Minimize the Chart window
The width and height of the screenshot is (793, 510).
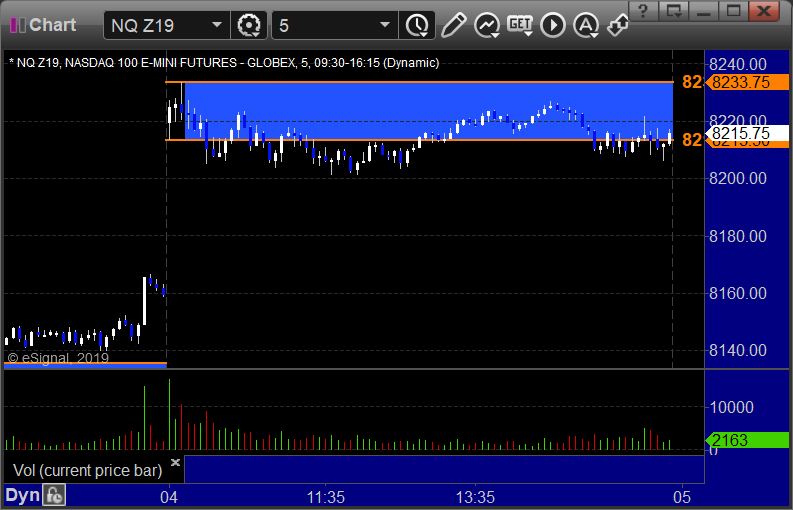point(703,10)
